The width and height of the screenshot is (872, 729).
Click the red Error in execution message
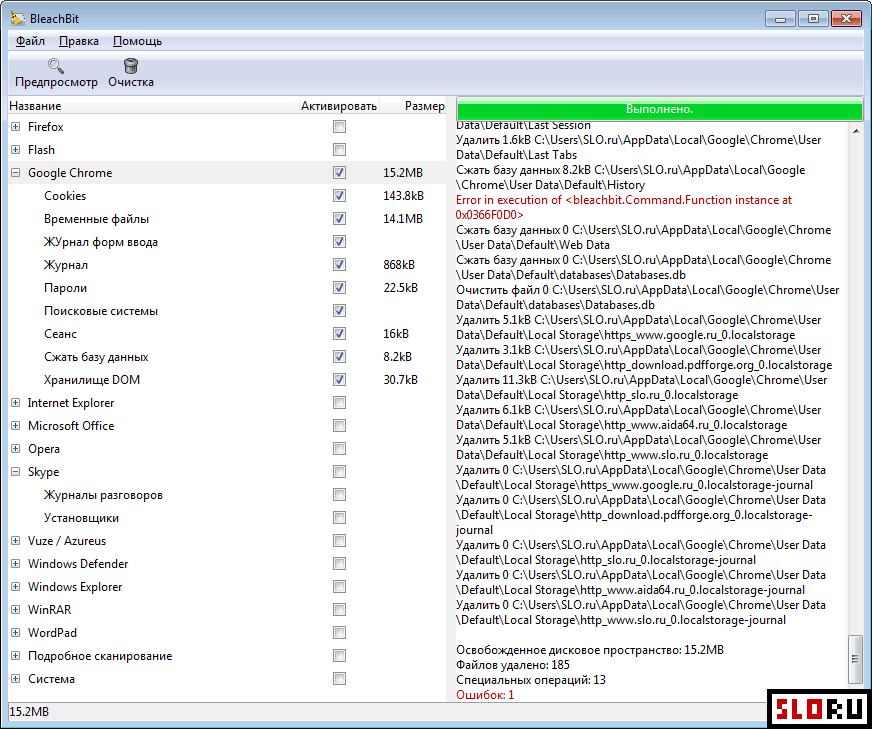coord(623,207)
